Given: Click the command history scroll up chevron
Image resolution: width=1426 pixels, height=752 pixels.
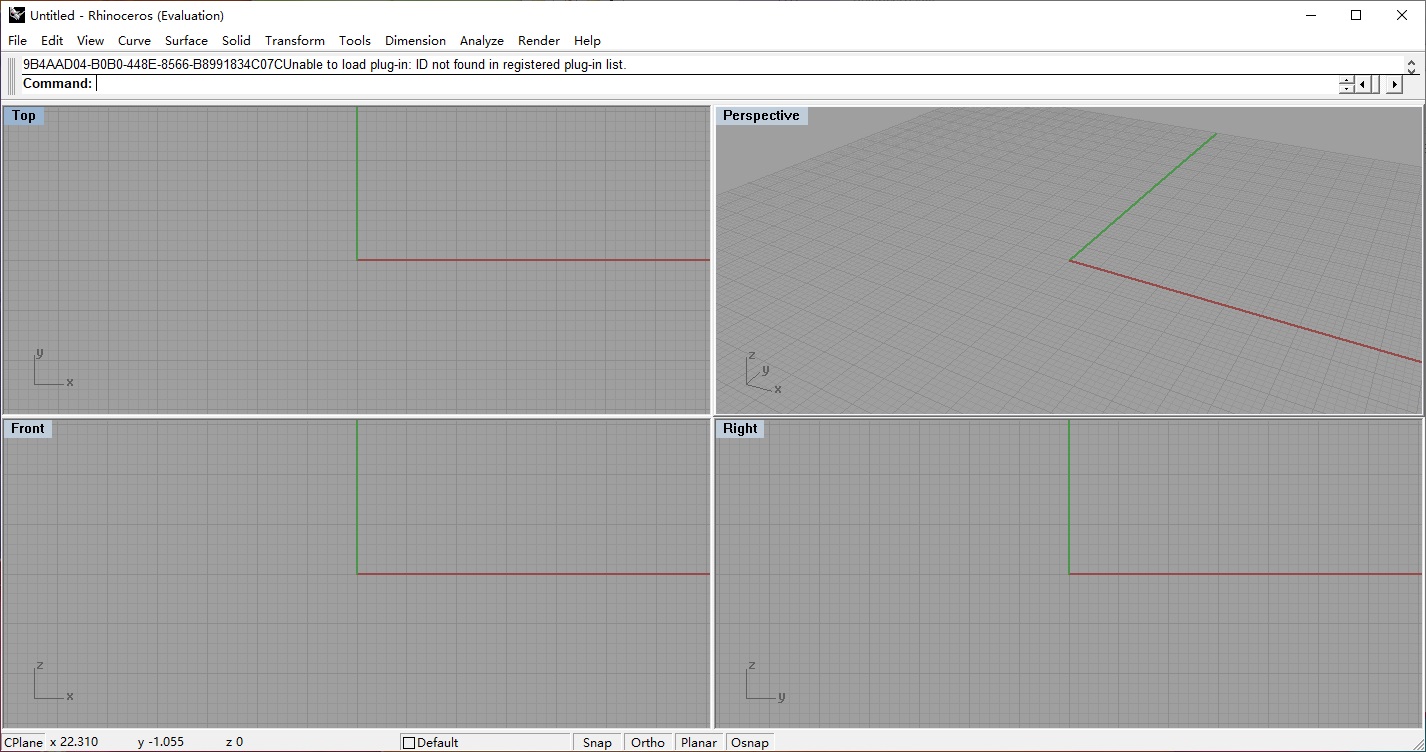Looking at the screenshot, I should tap(1411, 63).
